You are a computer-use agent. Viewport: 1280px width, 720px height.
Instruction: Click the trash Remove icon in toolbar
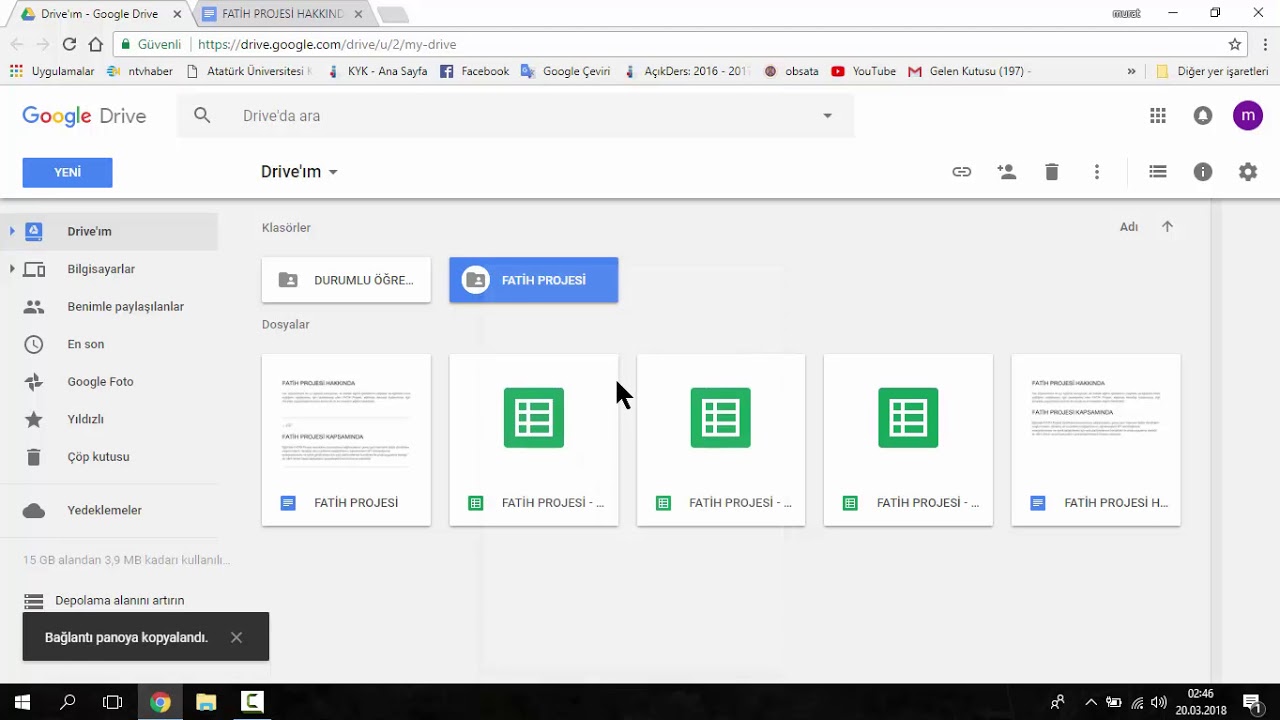pos(1051,172)
